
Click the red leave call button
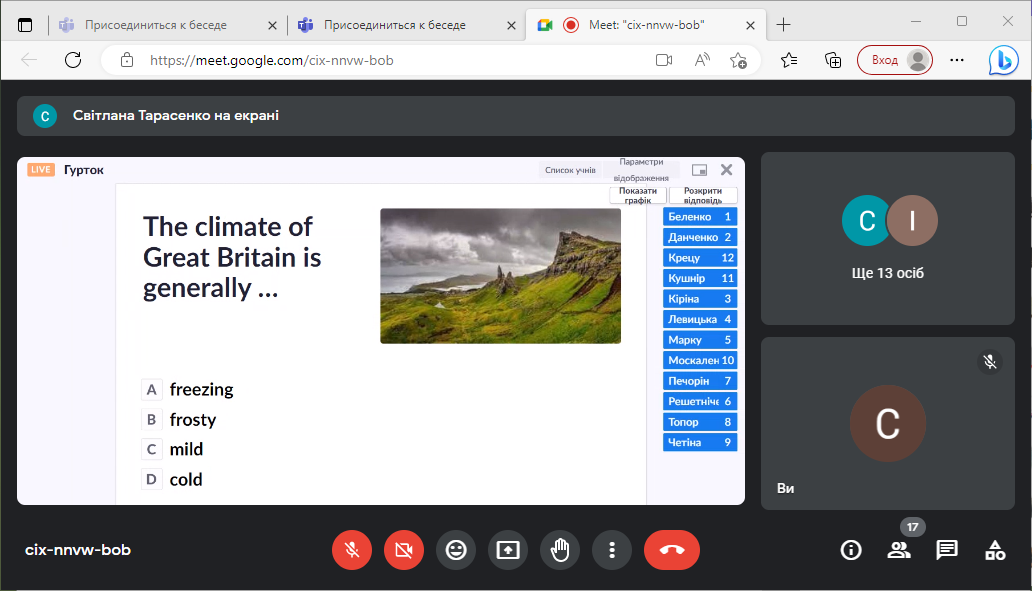pos(671,549)
